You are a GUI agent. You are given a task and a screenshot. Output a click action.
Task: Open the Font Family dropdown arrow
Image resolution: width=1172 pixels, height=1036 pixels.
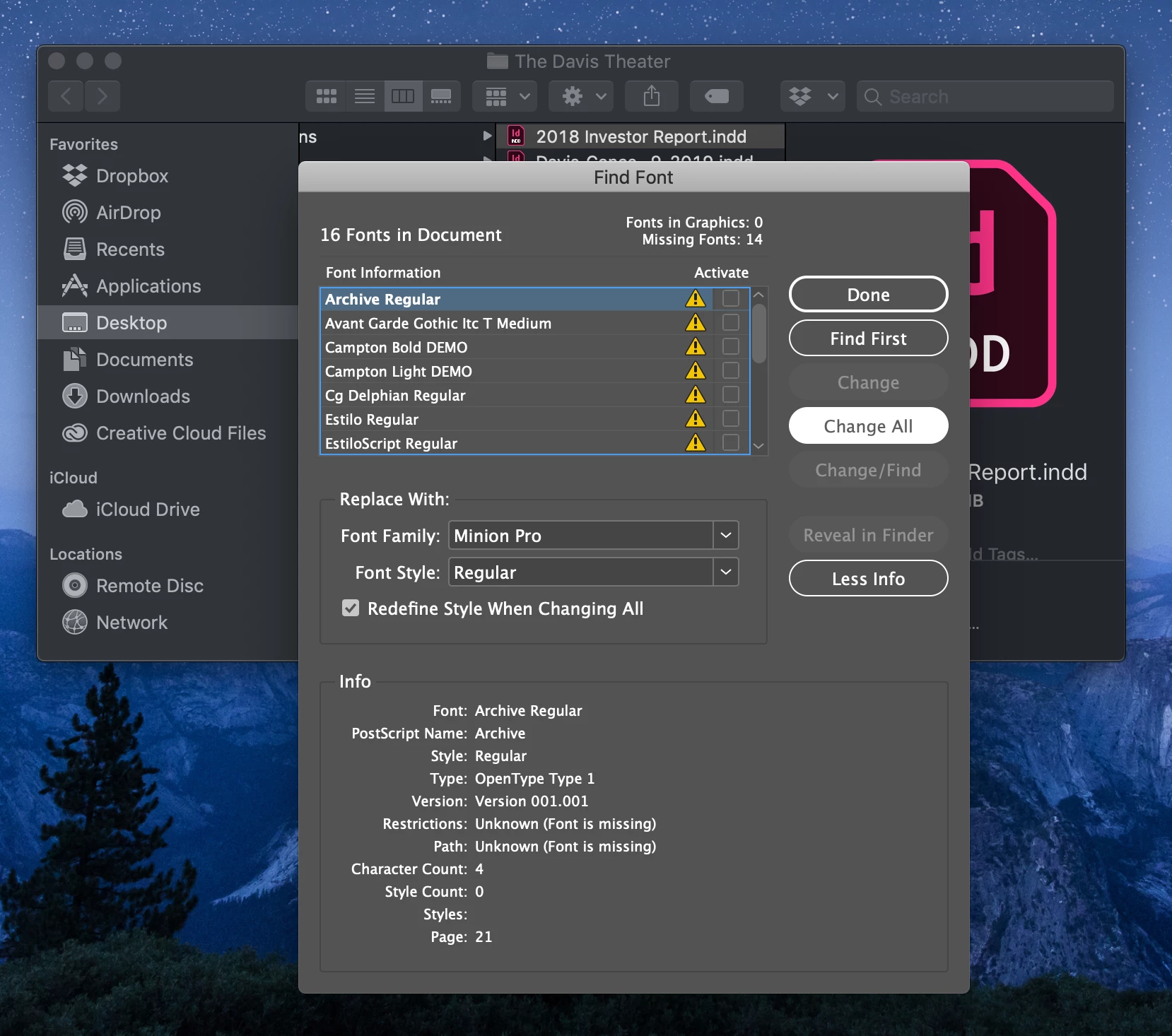click(x=726, y=535)
